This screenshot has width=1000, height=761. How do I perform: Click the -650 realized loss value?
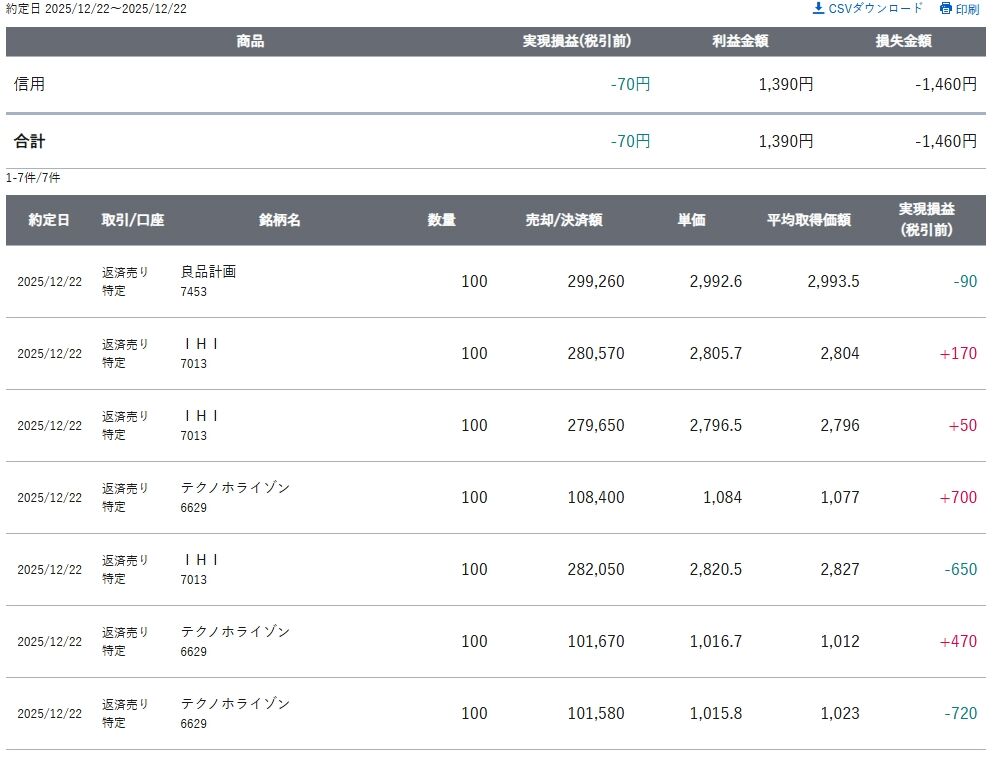click(x=960, y=569)
